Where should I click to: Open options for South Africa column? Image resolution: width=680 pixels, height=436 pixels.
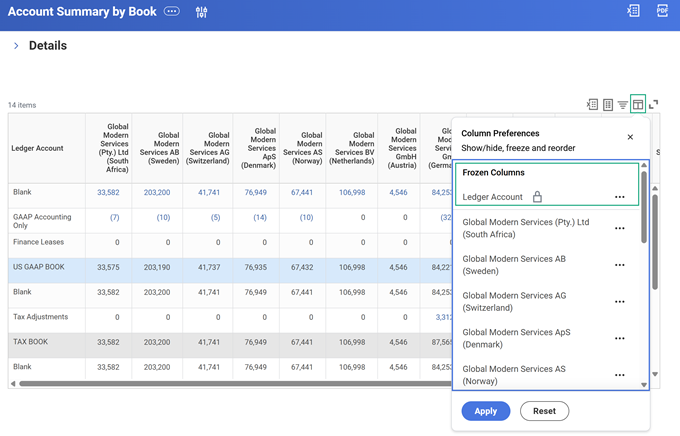[620, 228]
